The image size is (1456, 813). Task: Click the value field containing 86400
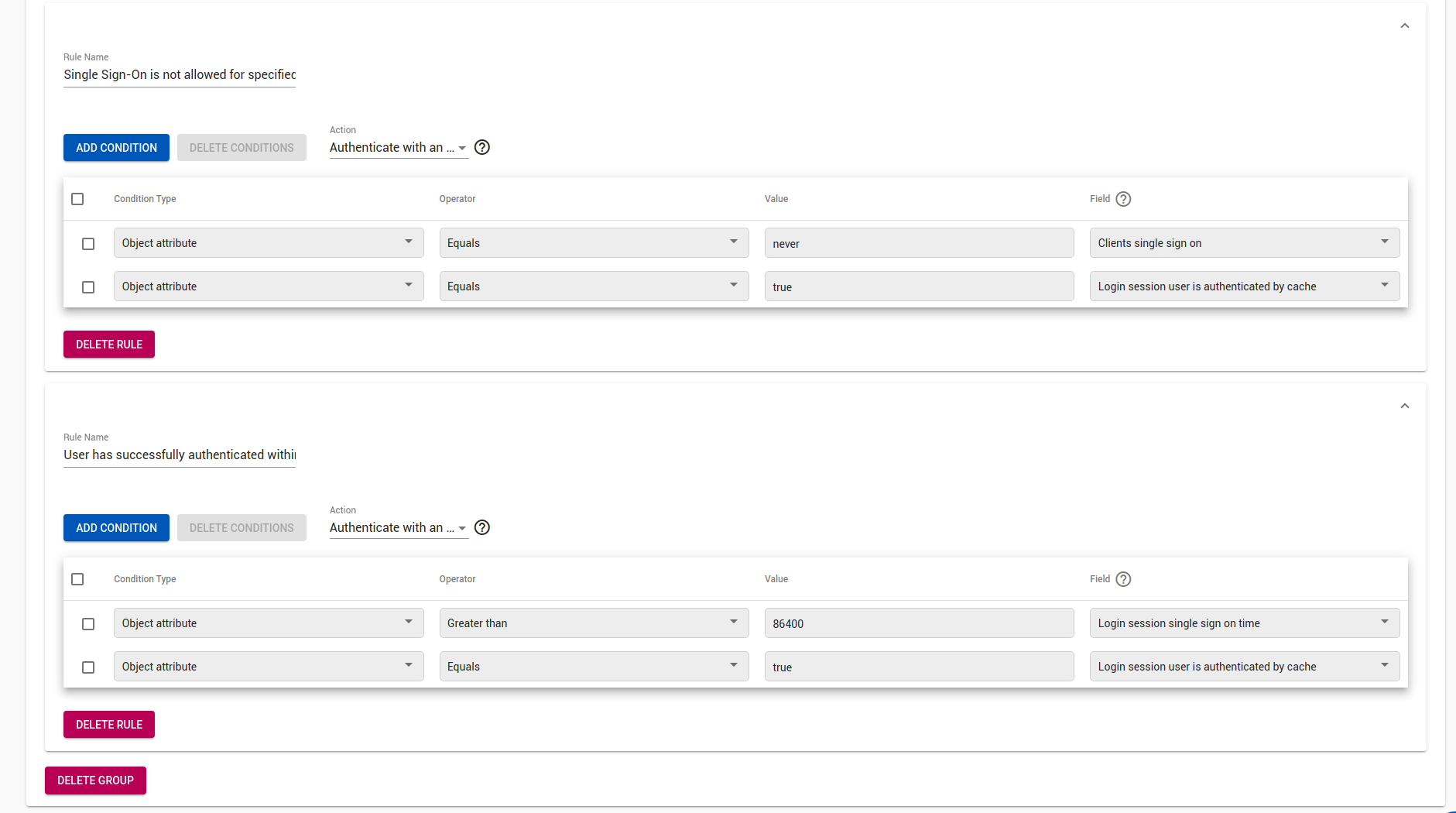click(918, 623)
